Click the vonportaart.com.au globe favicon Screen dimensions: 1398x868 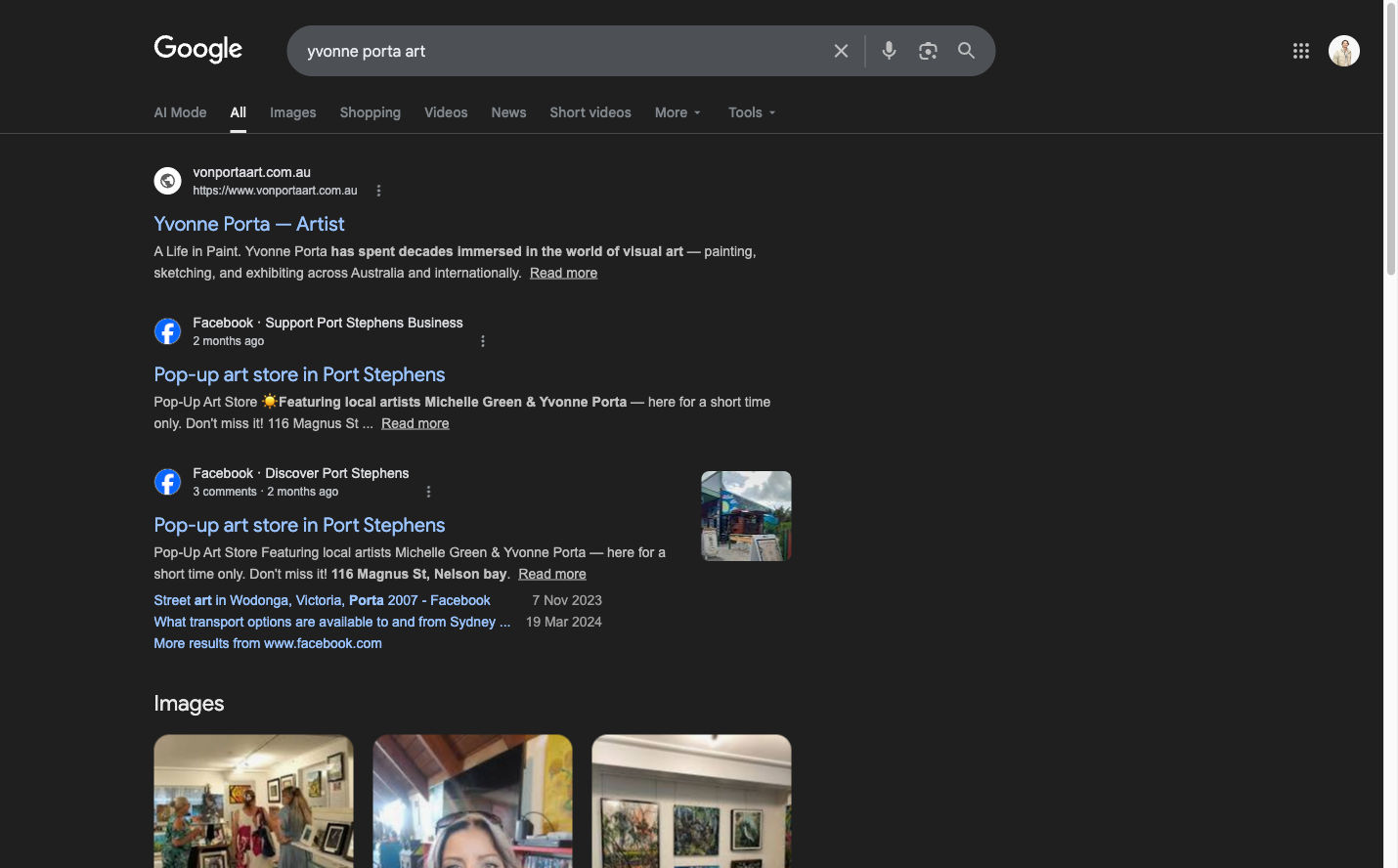(x=167, y=181)
